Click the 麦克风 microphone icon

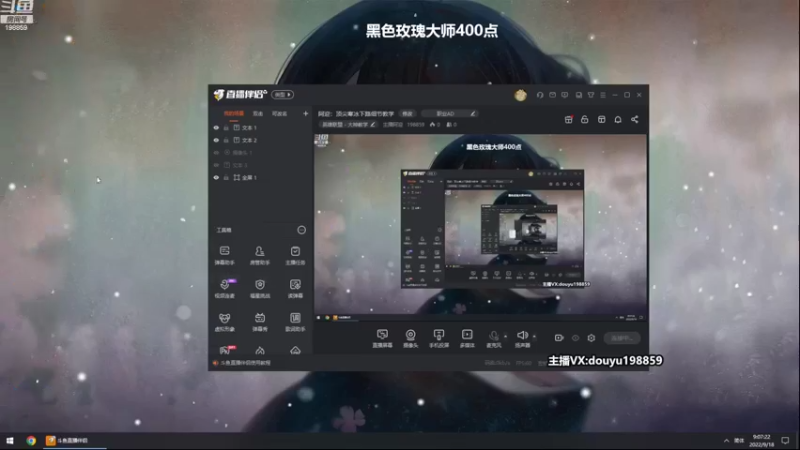click(493, 336)
